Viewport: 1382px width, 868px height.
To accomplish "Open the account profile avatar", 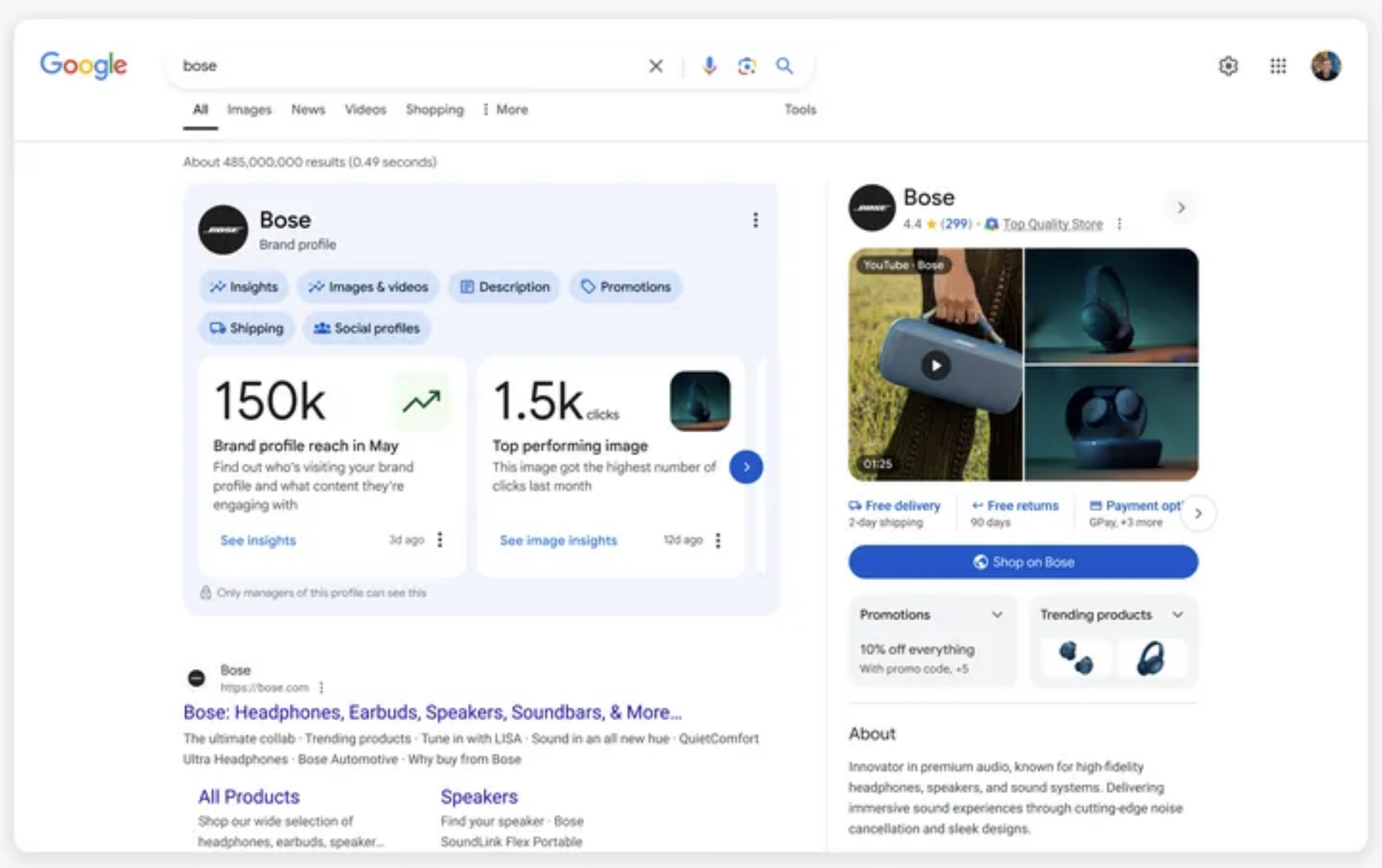I will pos(1326,66).
